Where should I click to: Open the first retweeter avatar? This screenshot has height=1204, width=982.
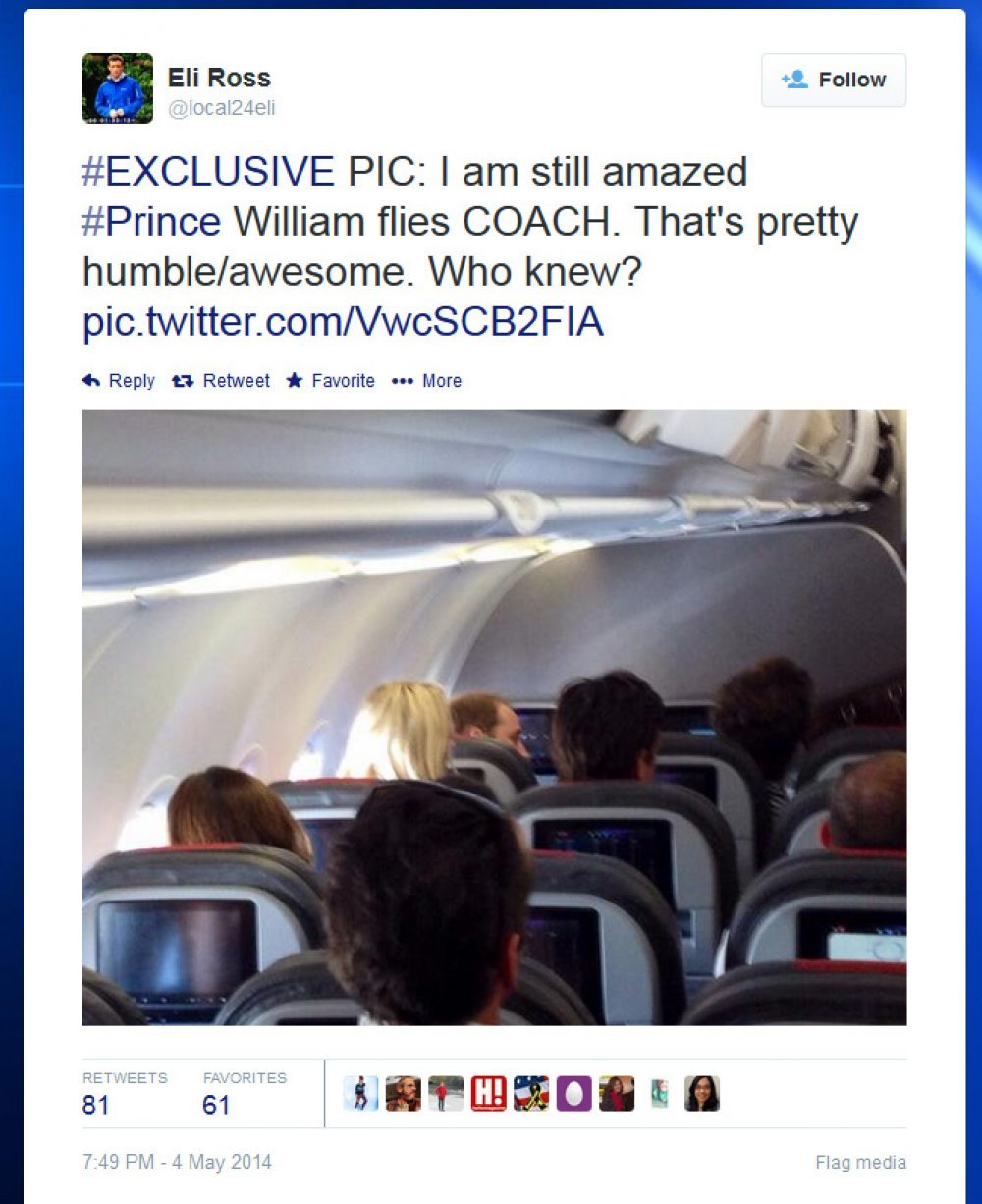(360, 1093)
